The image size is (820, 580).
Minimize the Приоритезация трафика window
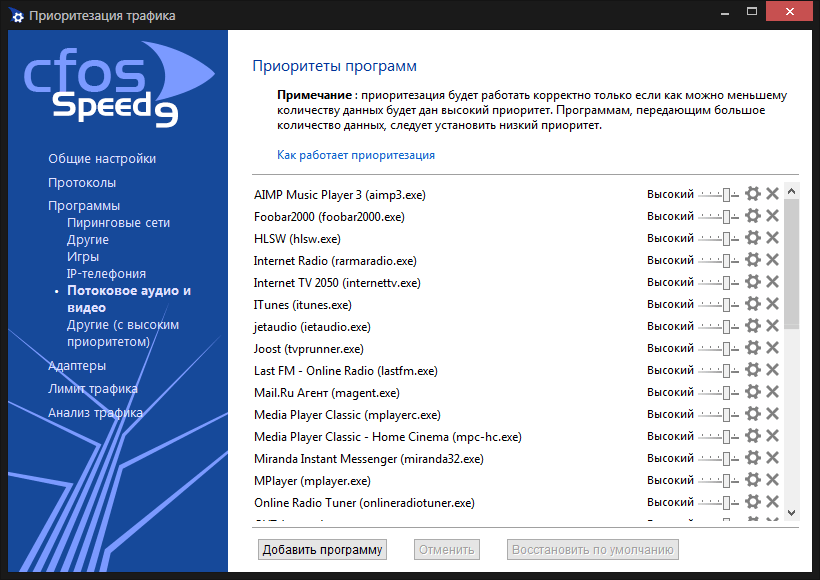[725, 12]
